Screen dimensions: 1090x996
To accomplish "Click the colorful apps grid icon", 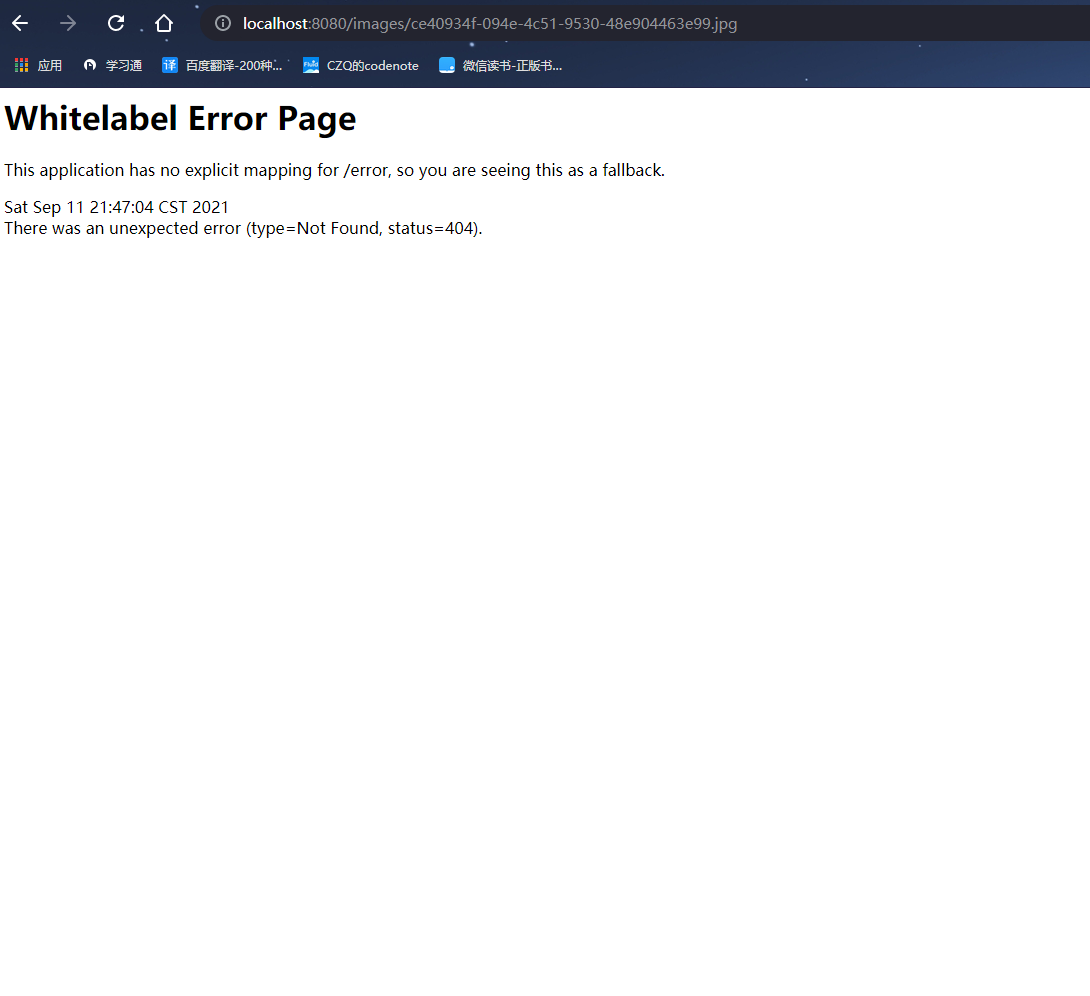I will coord(22,65).
